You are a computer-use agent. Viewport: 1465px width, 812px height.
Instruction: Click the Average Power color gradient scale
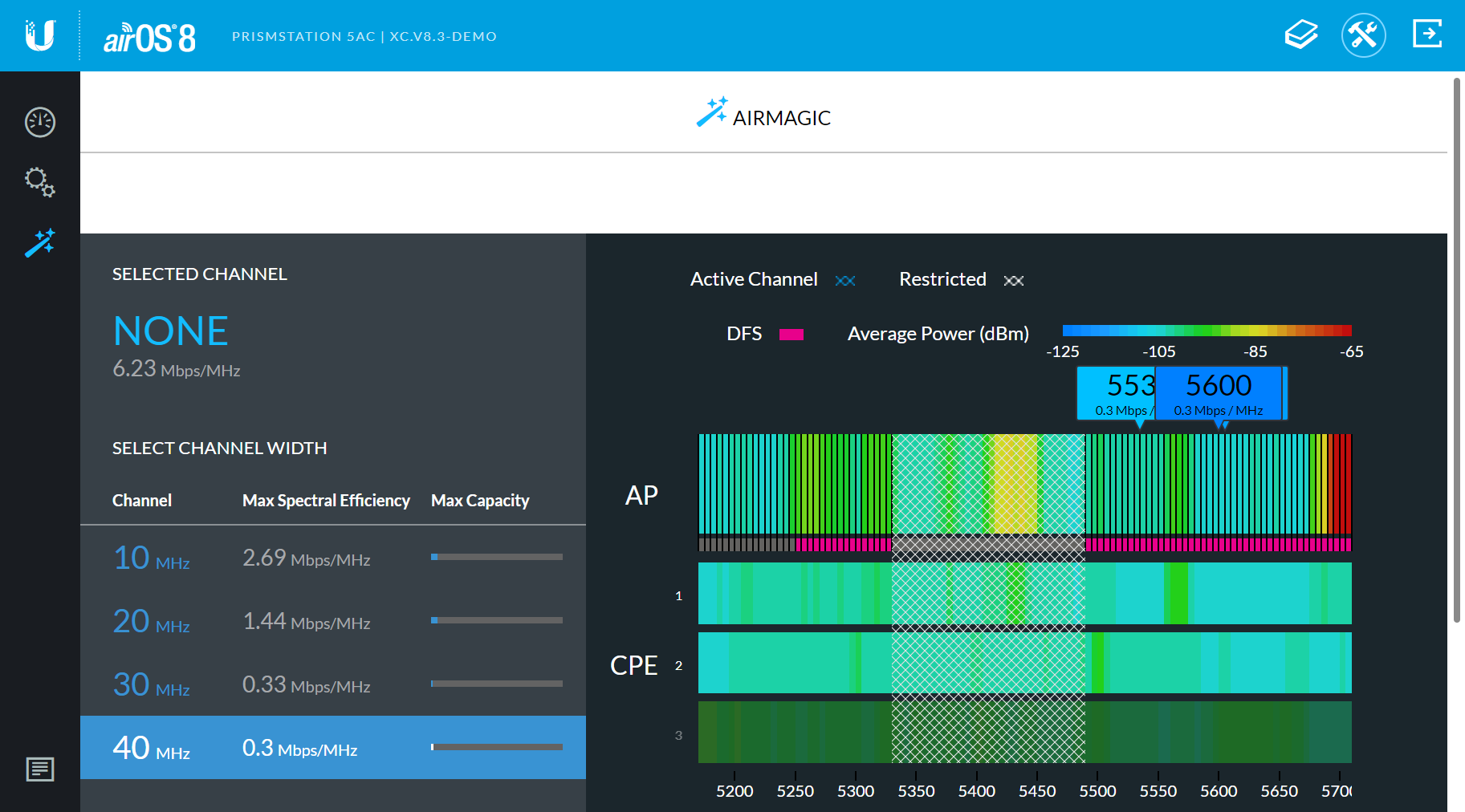click(1207, 331)
